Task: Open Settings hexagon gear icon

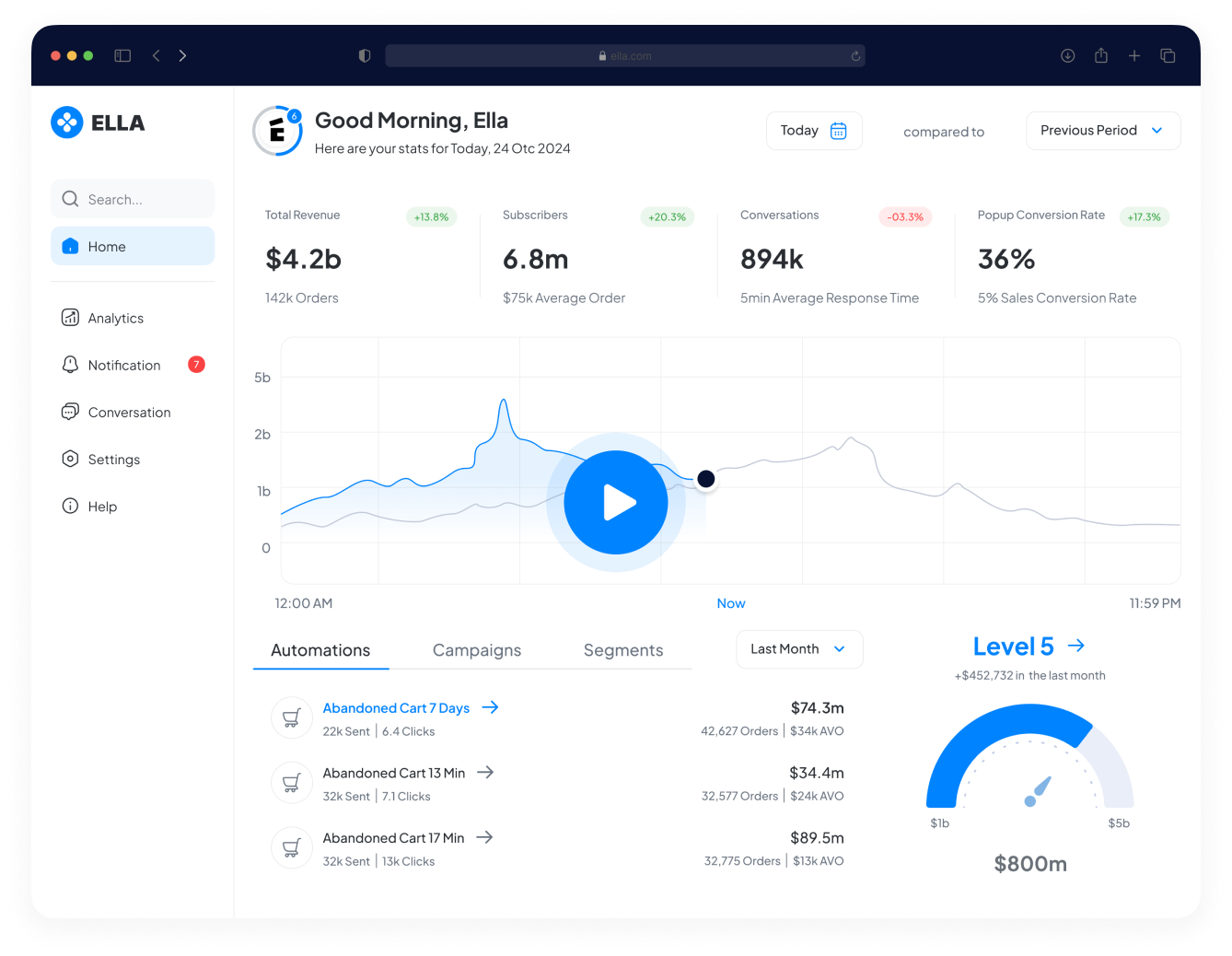Action: coord(70,459)
